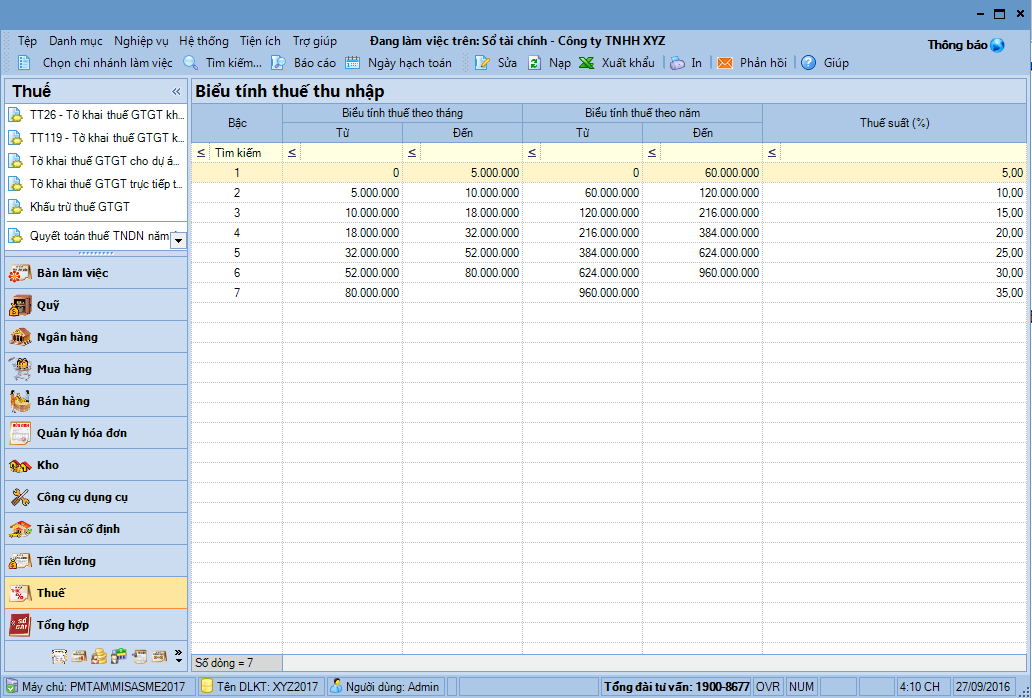The image size is (1032, 698).
Task: Open the Giúp help icon
Action: pos(809,63)
